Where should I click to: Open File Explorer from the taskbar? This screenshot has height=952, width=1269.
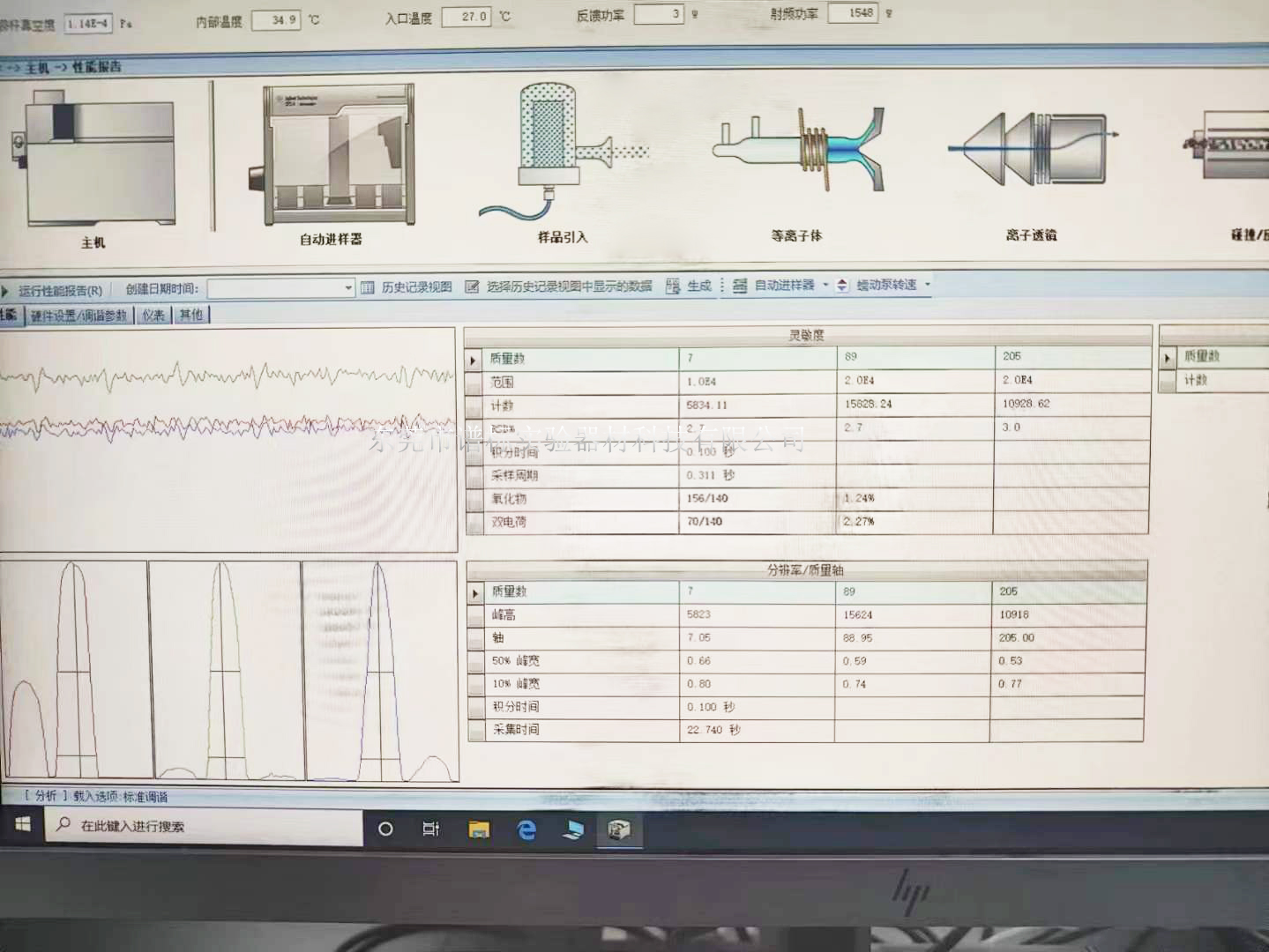pyautogui.click(x=479, y=829)
